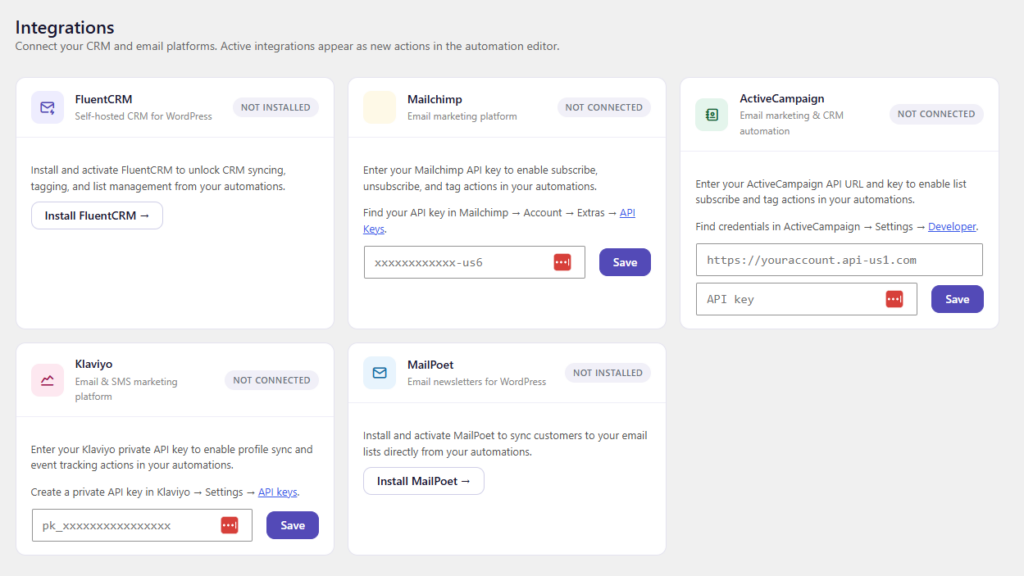Save the Mailchimp API key
The image size is (1024, 576).
coord(625,263)
